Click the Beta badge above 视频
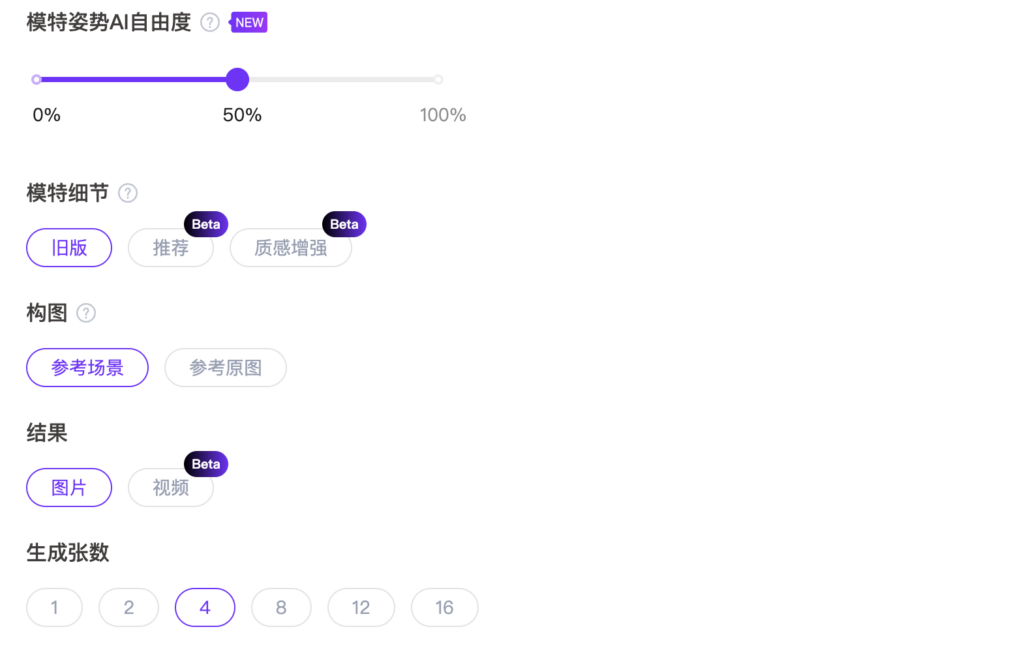 (x=206, y=464)
